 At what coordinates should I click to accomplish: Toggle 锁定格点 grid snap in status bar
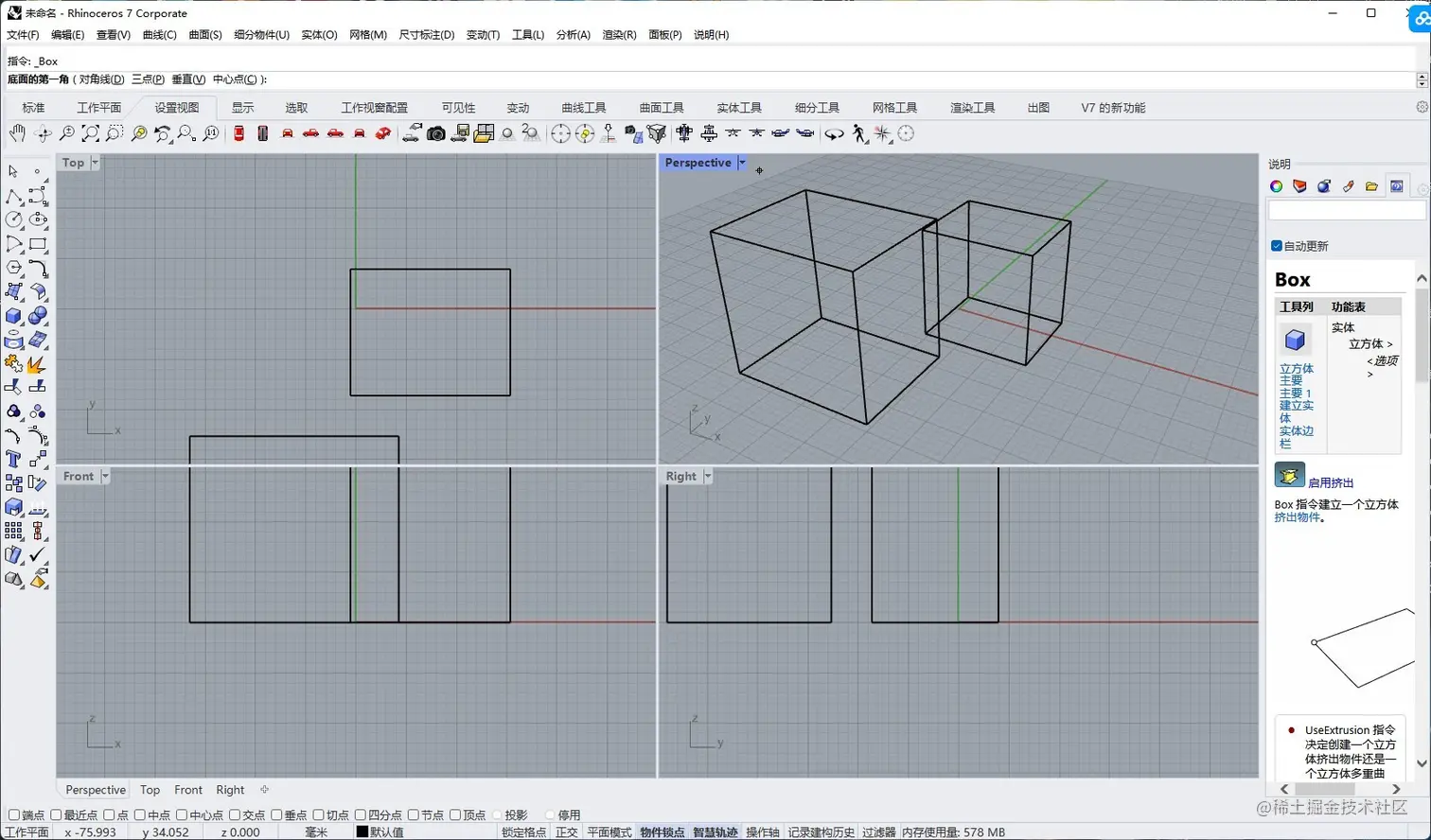[x=523, y=832]
